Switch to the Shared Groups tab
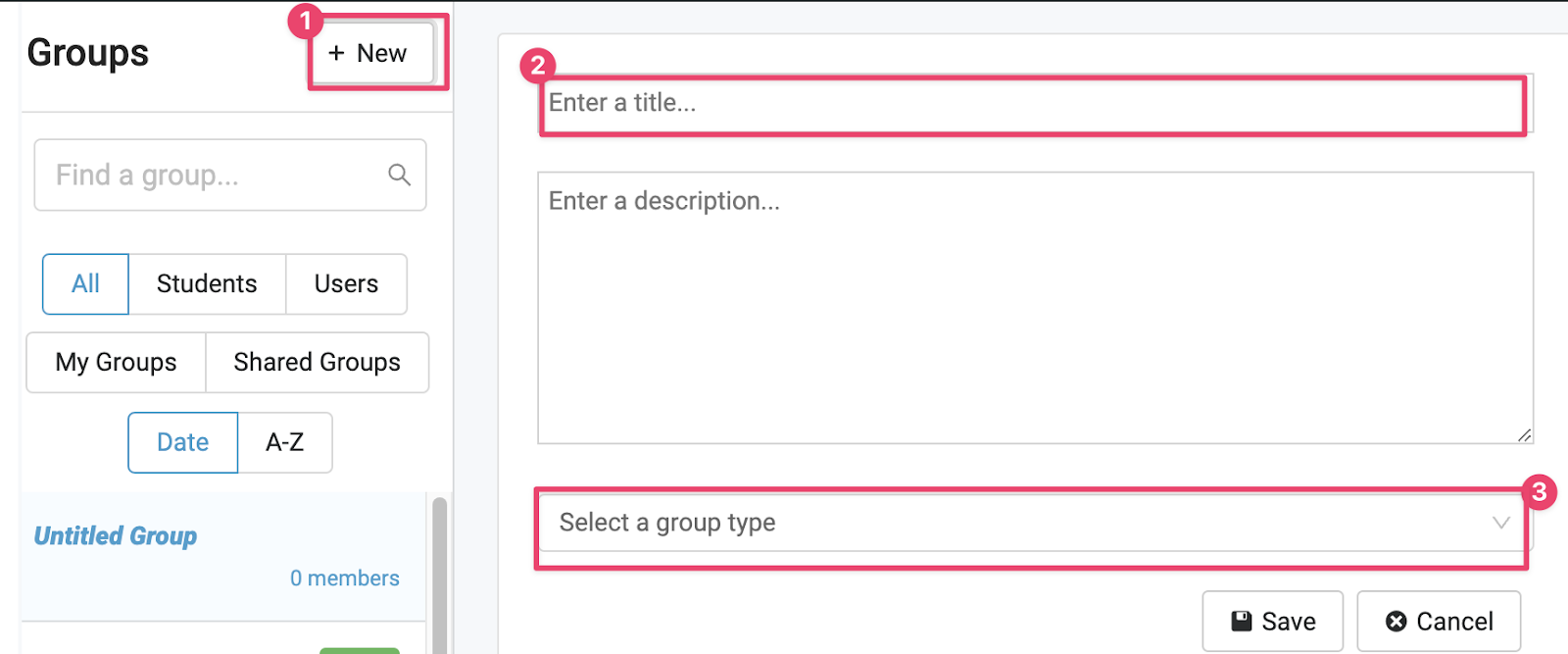 click(317, 363)
